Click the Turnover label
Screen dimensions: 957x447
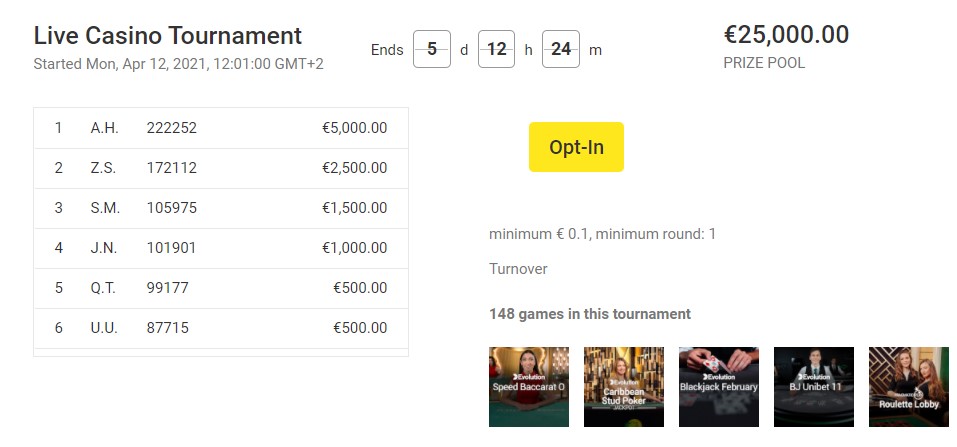pos(518,269)
